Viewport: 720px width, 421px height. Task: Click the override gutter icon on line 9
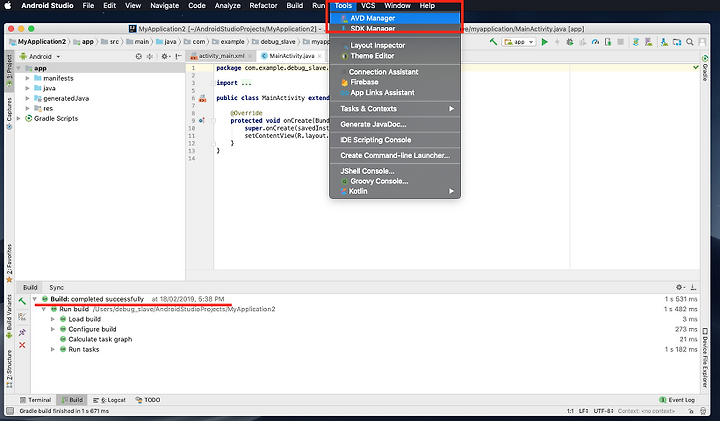(x=202, y=121)
